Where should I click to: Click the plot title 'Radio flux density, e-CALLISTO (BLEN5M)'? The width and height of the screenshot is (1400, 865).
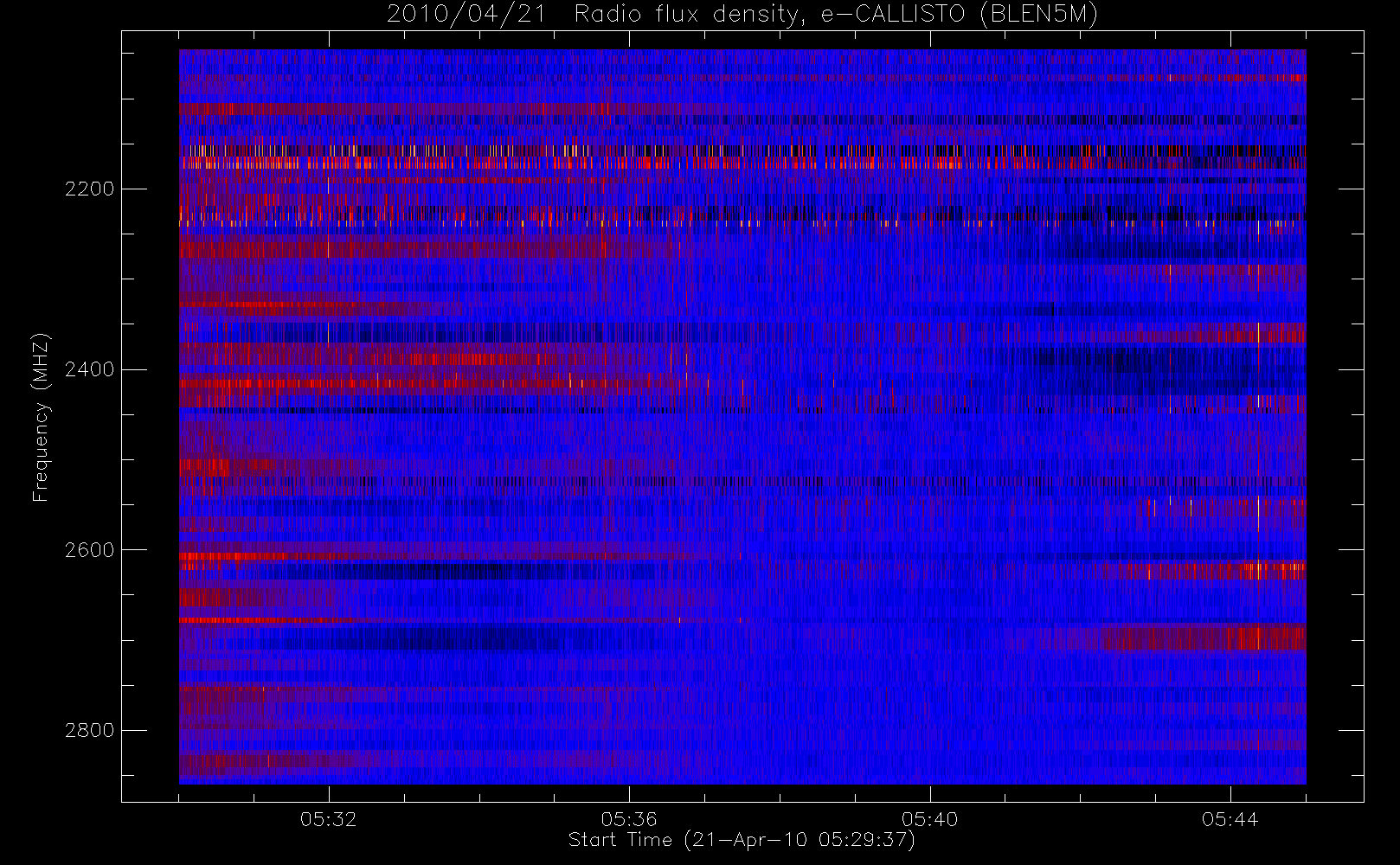point(836,15)
